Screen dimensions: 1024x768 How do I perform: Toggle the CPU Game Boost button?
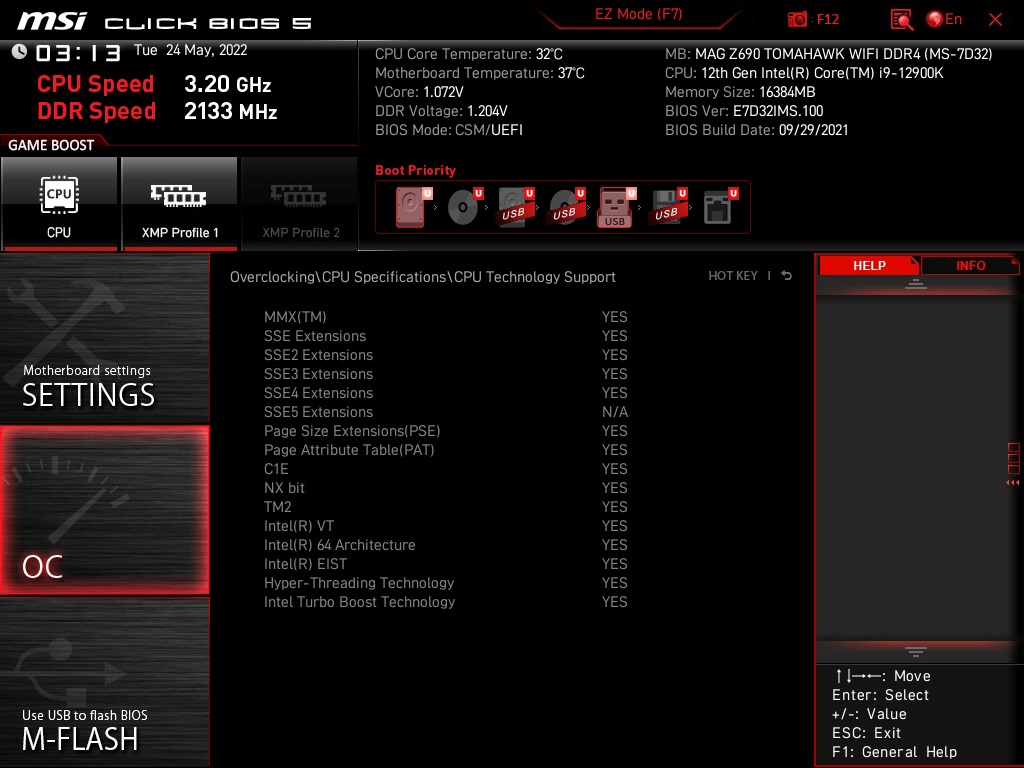click(x=59, y=204)
